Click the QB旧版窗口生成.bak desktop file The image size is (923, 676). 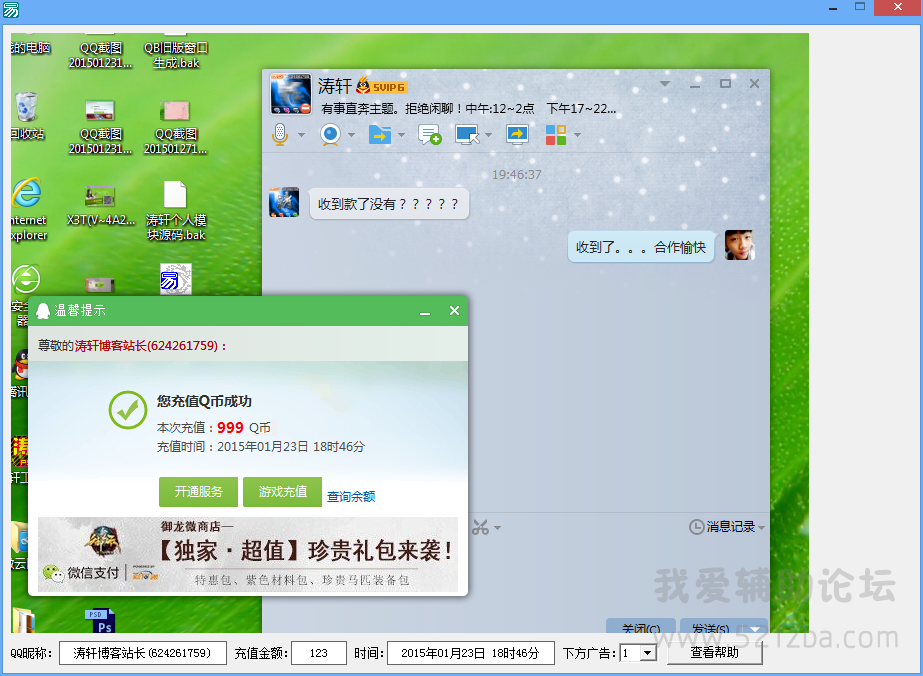175,52
